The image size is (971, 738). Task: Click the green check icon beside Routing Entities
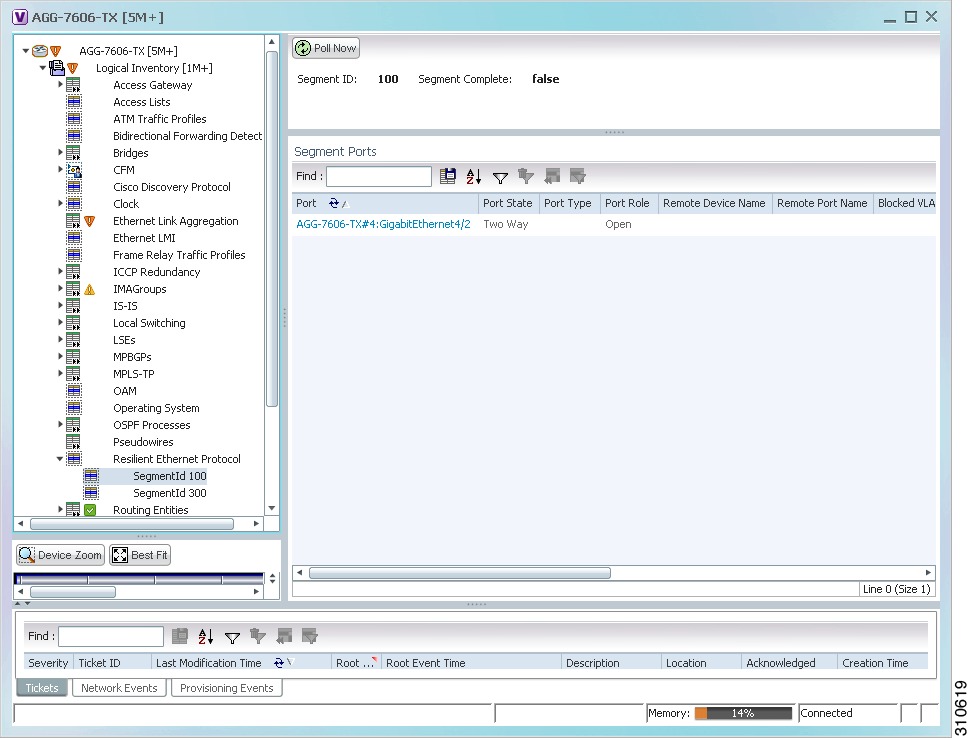point(90,510)
